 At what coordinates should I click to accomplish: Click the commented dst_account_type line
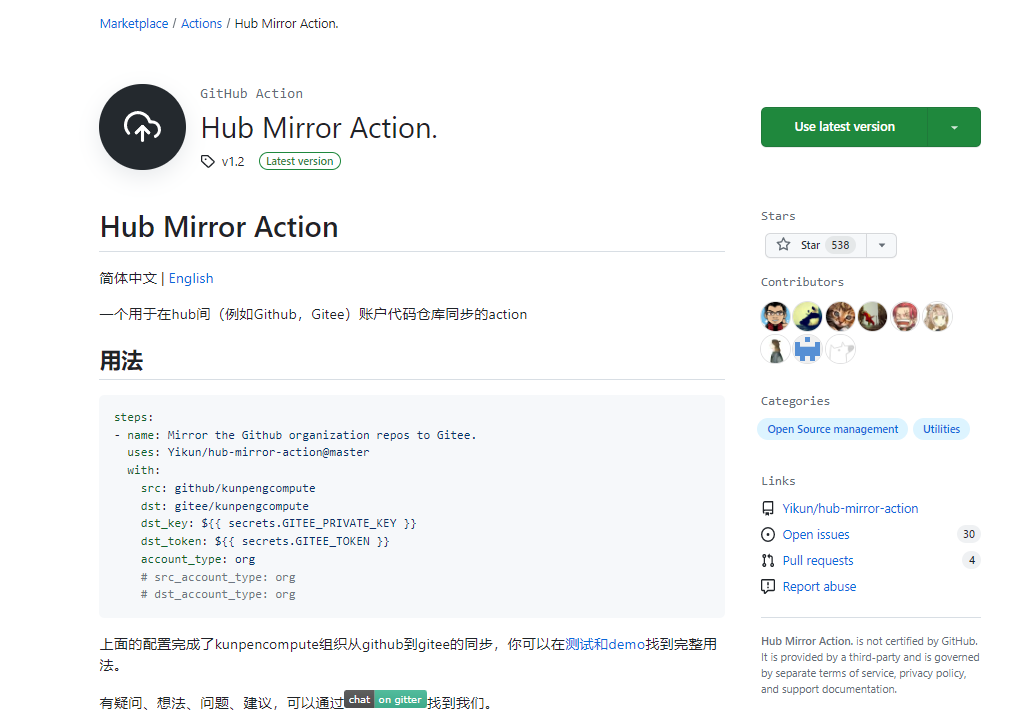(218, 594)
